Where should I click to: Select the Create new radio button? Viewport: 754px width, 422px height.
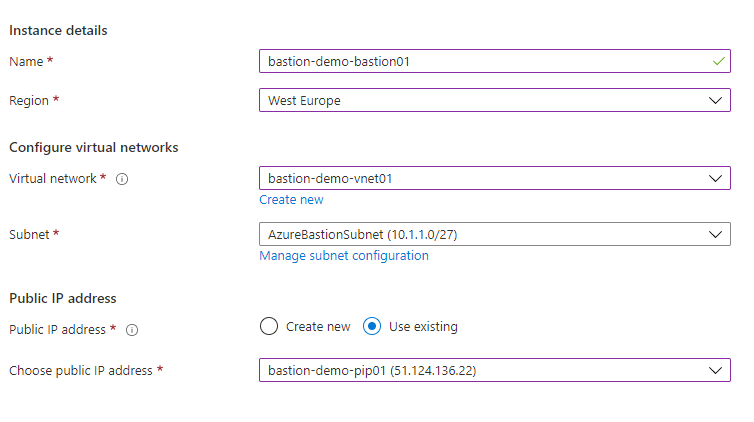click(x=269, y=326)
